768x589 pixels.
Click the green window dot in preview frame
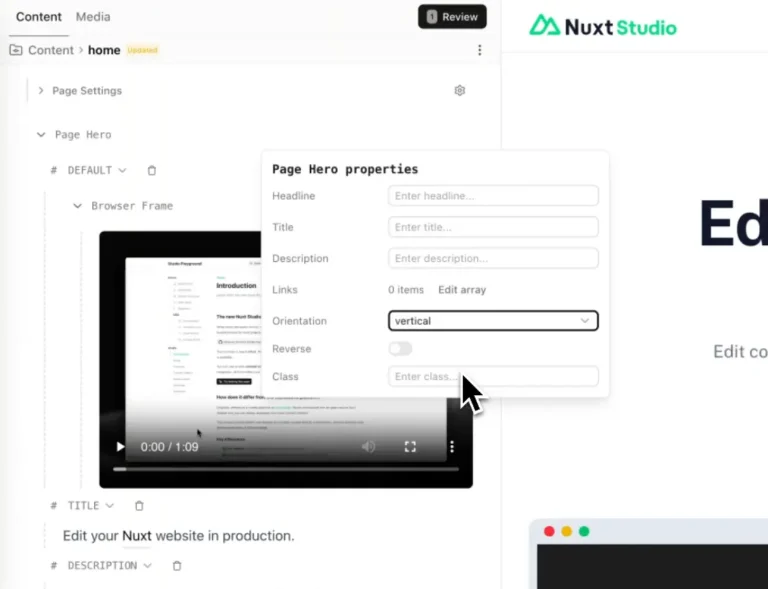pos(584,531)
